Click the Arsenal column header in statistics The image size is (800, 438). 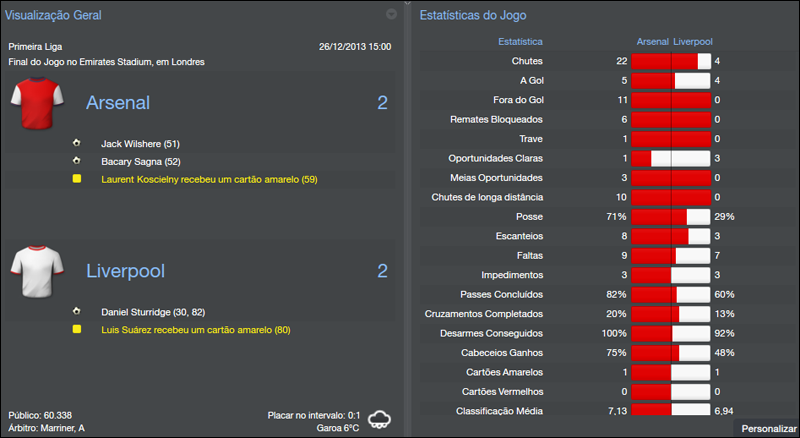point(652,42)
